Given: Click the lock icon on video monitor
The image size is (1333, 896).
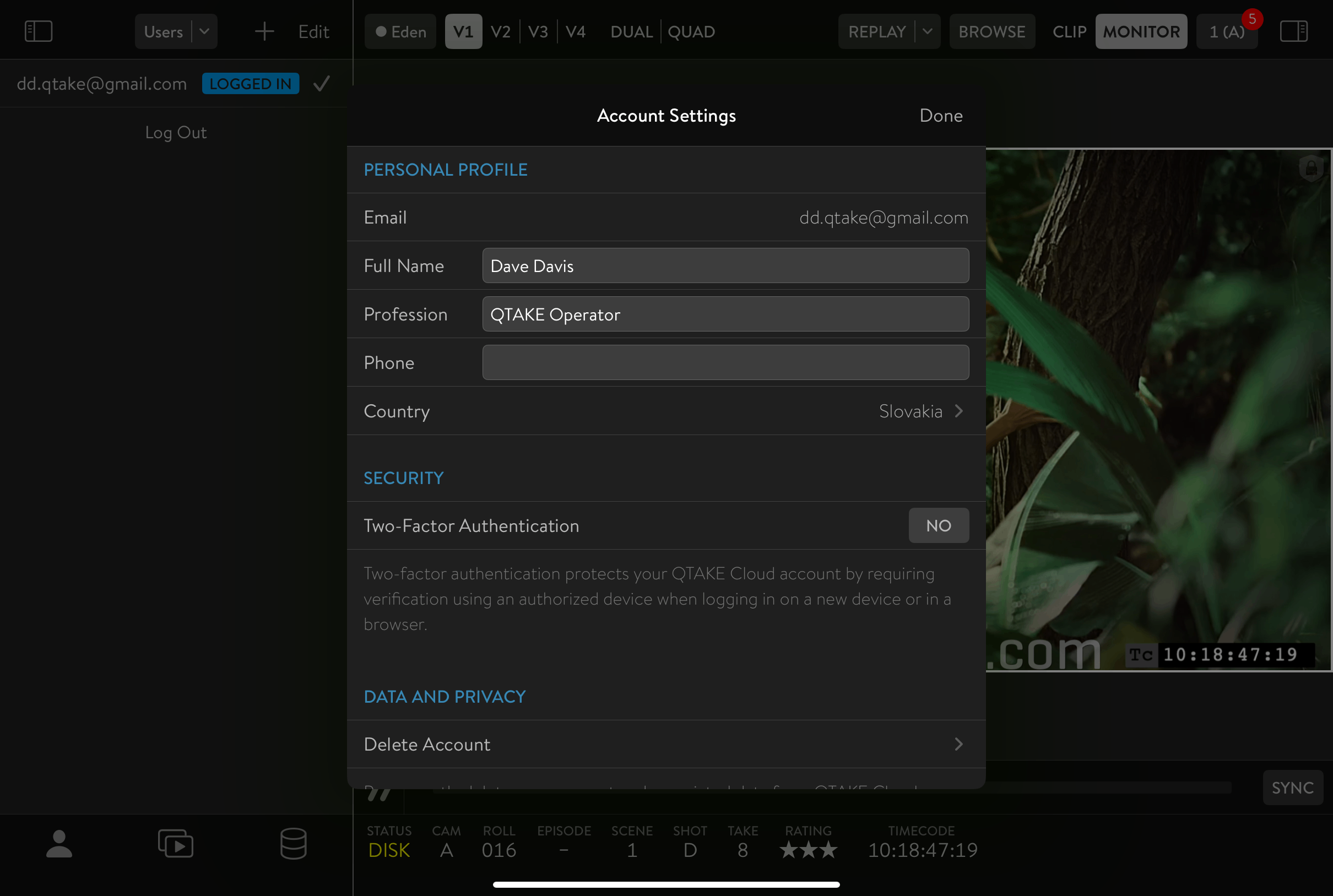Looking at the screenshot, I should [1312, 168].
